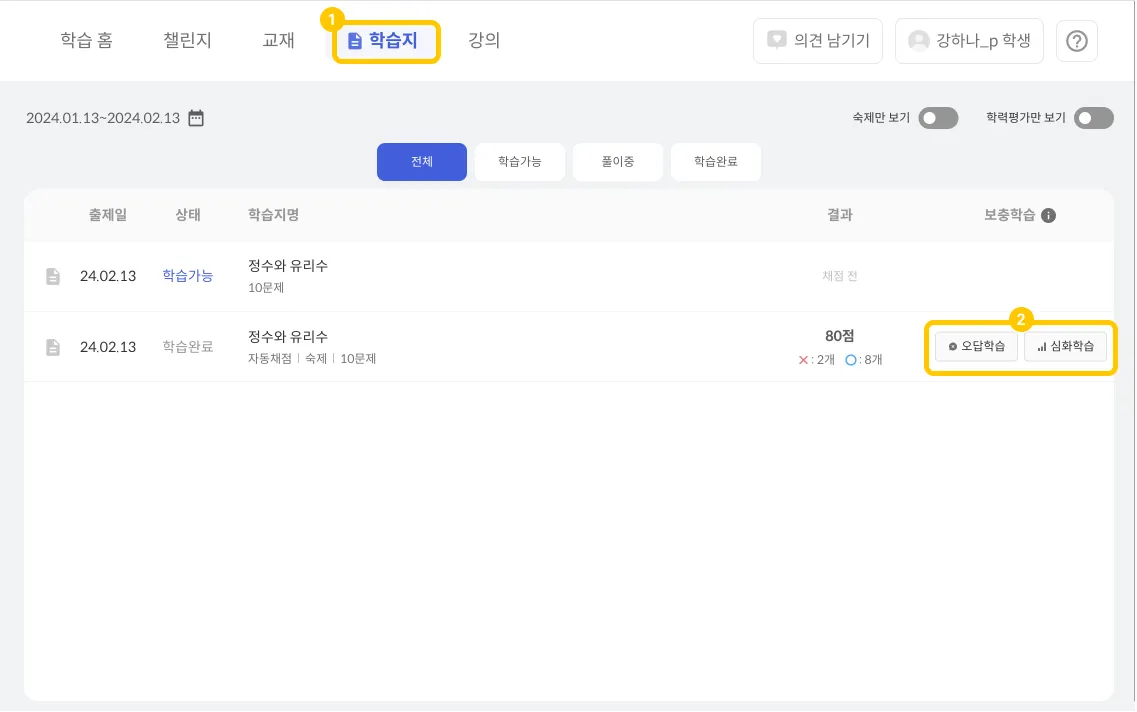Click document icon of the 학습가능 worksheet row

(53, 276)
